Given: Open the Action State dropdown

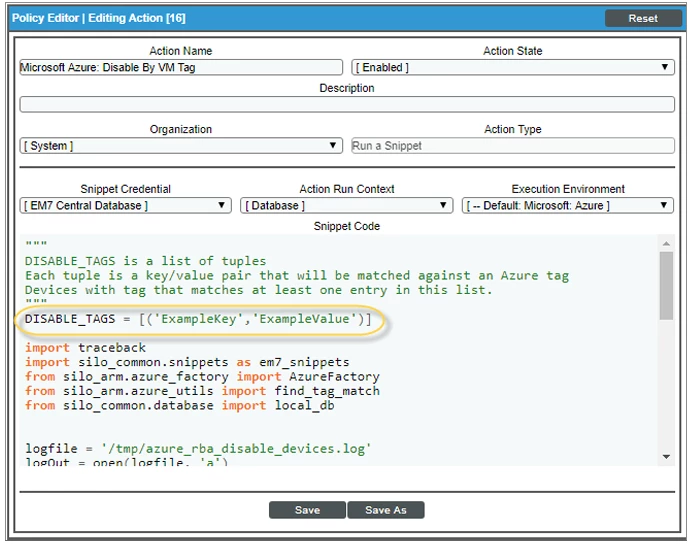Looking at the screenshot, I should 513,67.
